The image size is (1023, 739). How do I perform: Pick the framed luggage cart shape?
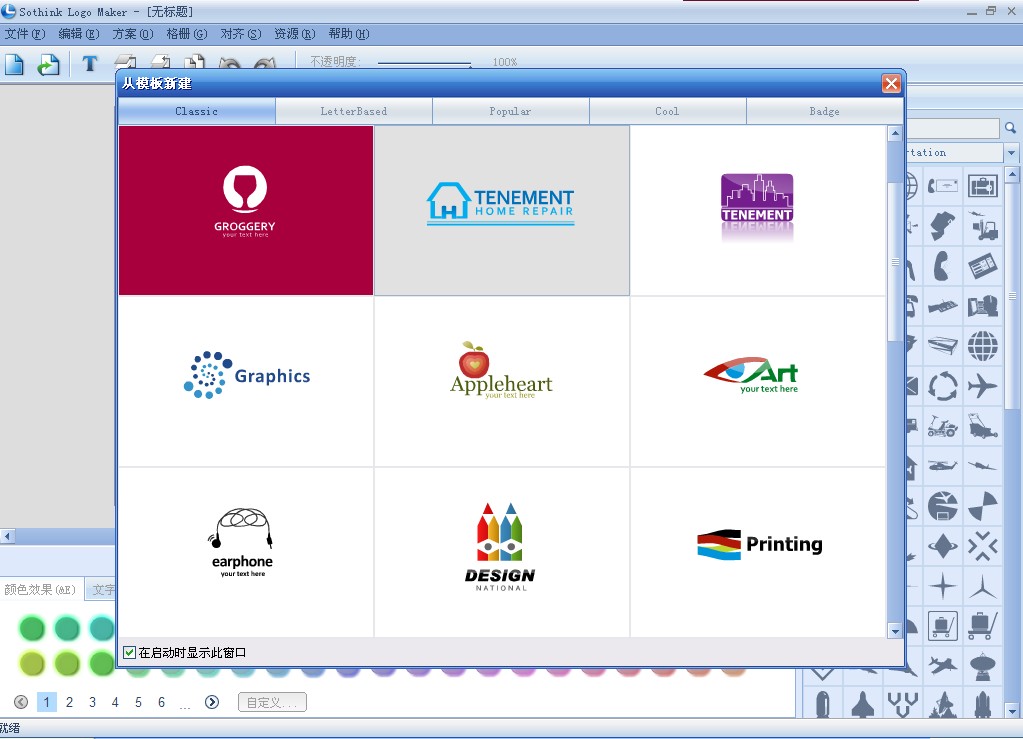[942, 626]
